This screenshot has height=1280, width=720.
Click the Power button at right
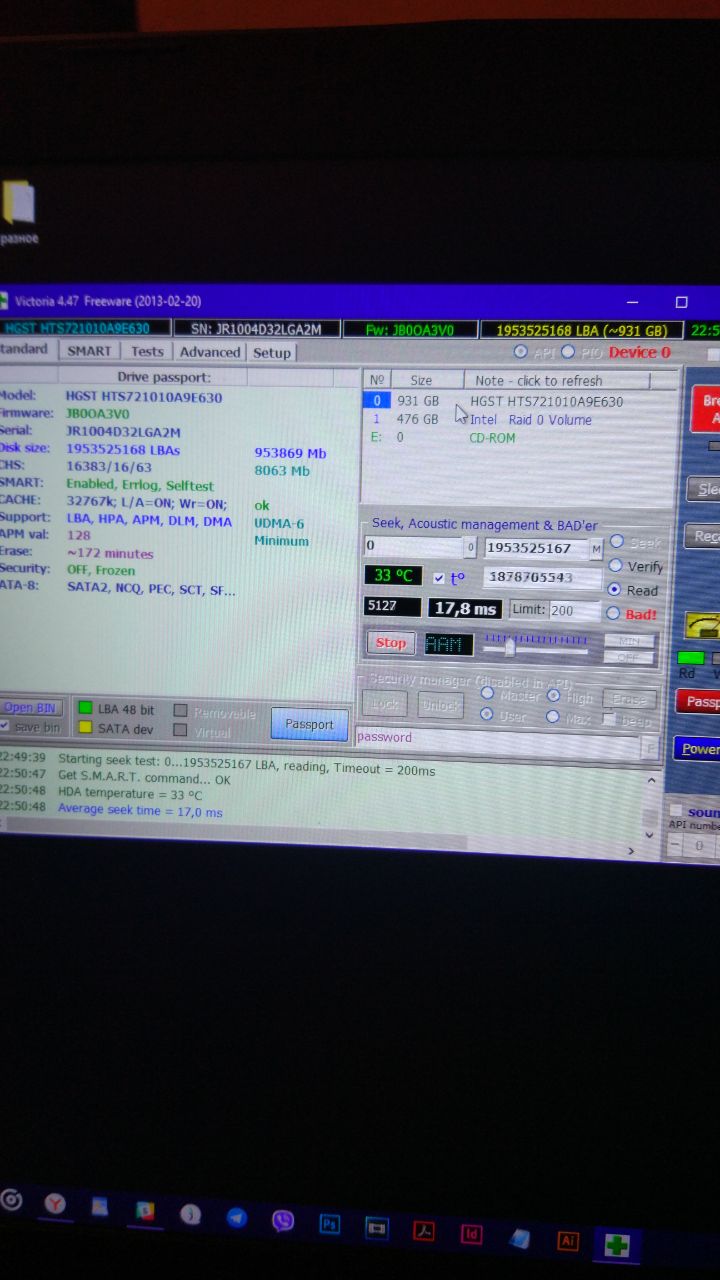click(698, 748)
